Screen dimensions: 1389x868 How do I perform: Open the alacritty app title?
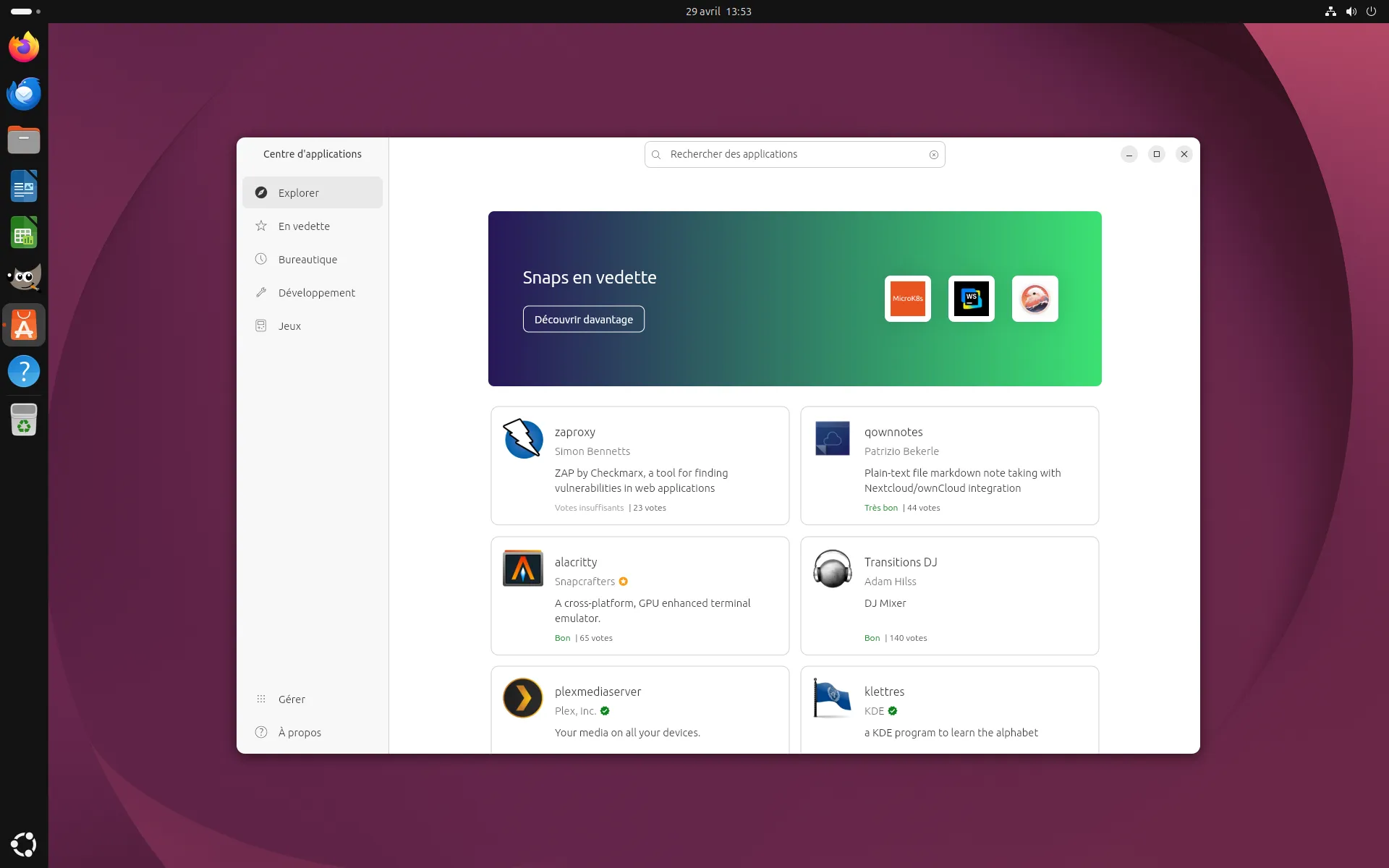[x=576, y=562]
